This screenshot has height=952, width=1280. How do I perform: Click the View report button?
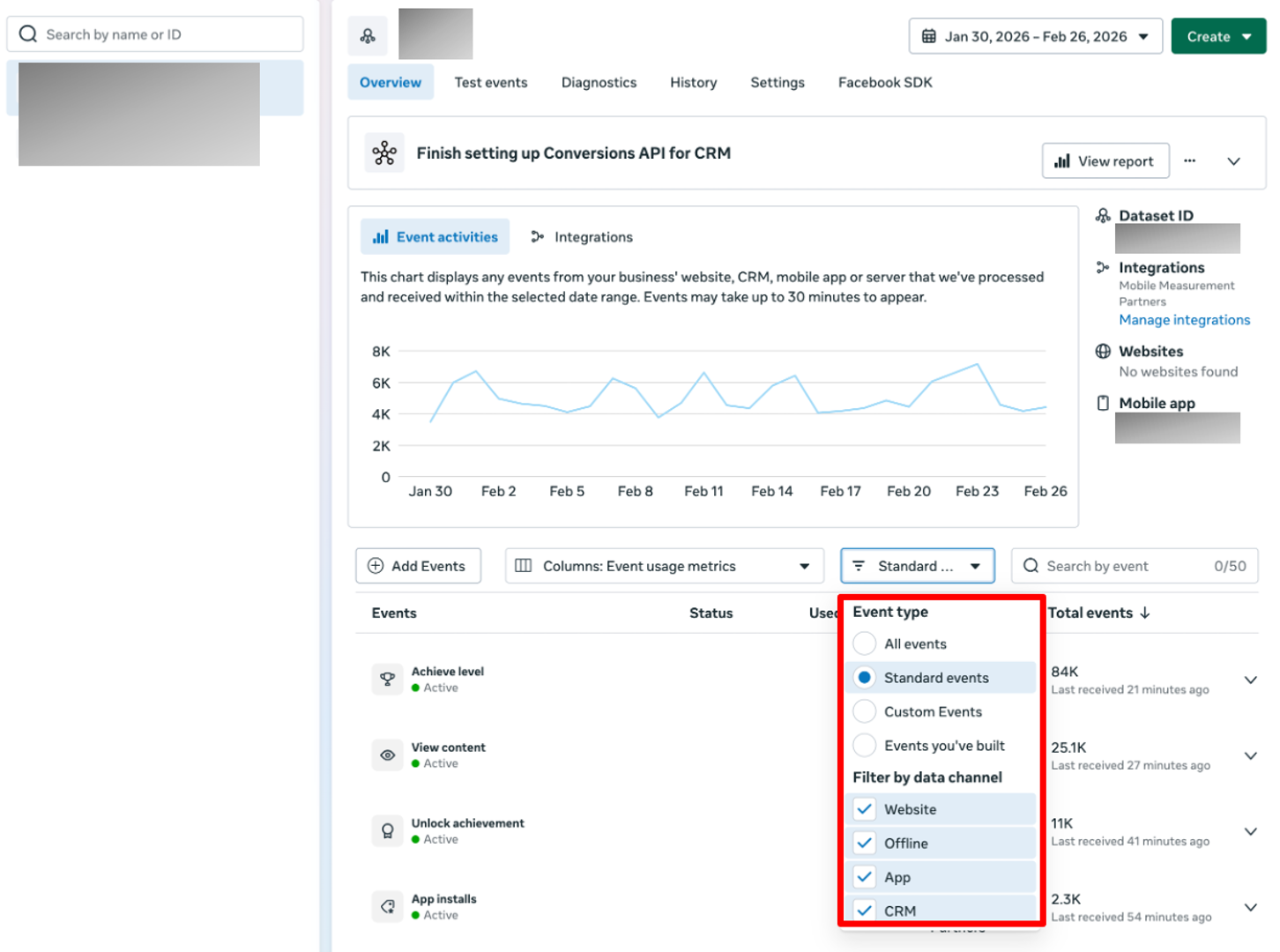(x=1105, y=160)
